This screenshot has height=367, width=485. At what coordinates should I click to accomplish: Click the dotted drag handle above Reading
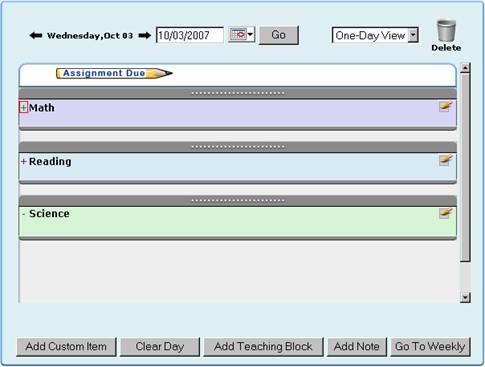coord(238,147)
